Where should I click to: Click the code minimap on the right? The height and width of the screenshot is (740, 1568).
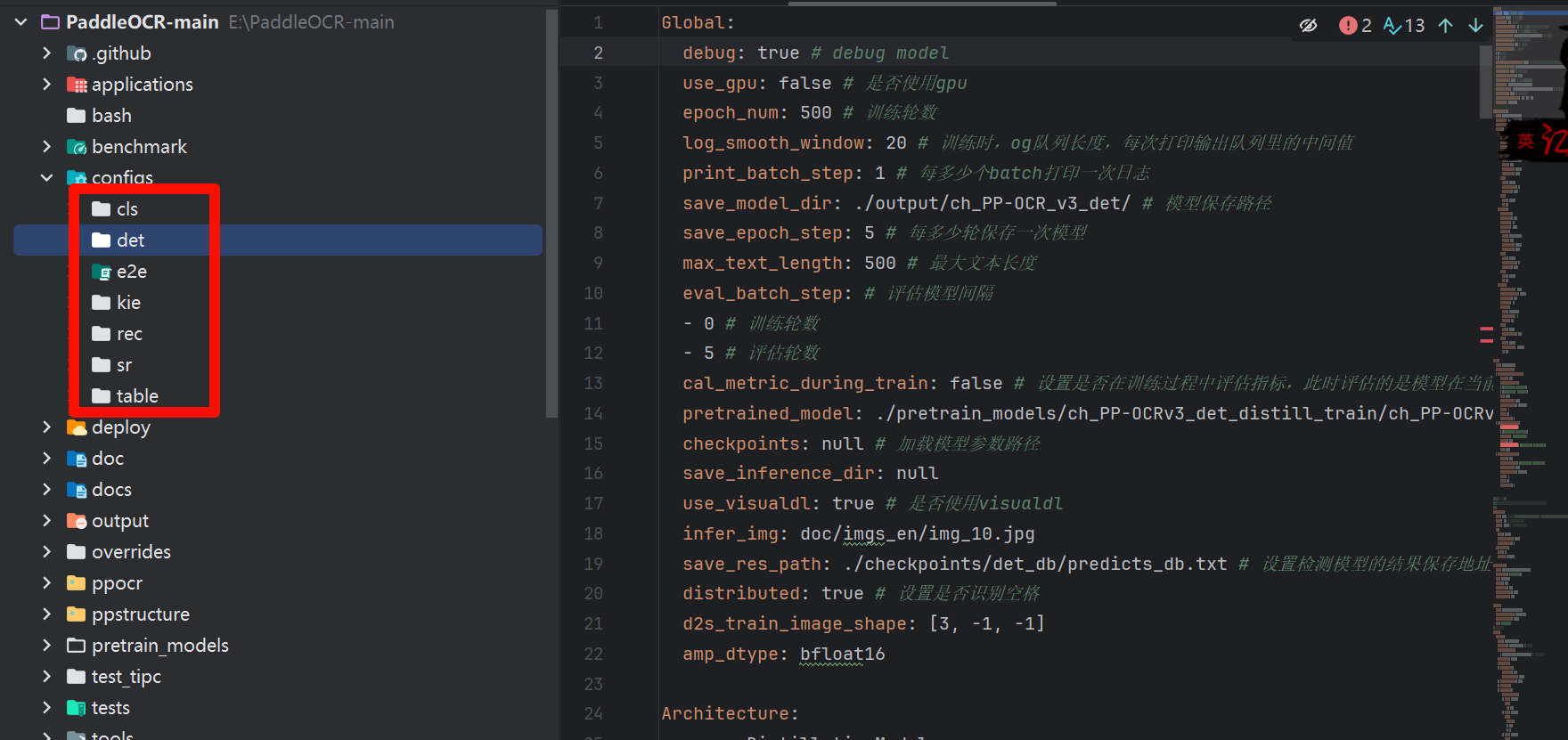point(1531,374)
